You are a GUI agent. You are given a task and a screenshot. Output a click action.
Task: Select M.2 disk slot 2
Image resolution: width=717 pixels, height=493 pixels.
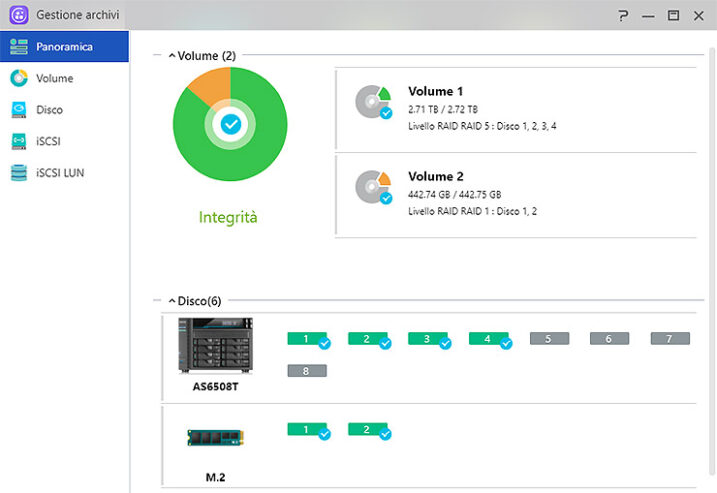coord(367,429)
